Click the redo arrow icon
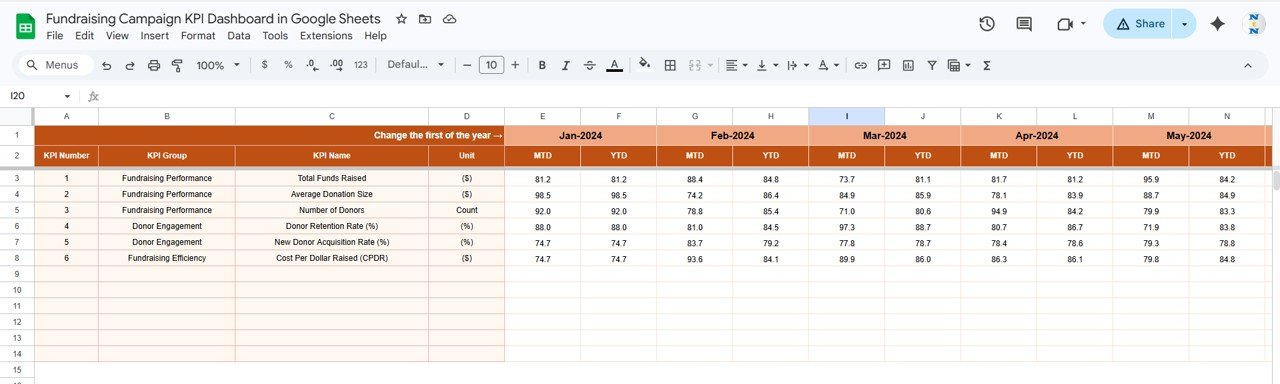 click(x=130, y=65)
